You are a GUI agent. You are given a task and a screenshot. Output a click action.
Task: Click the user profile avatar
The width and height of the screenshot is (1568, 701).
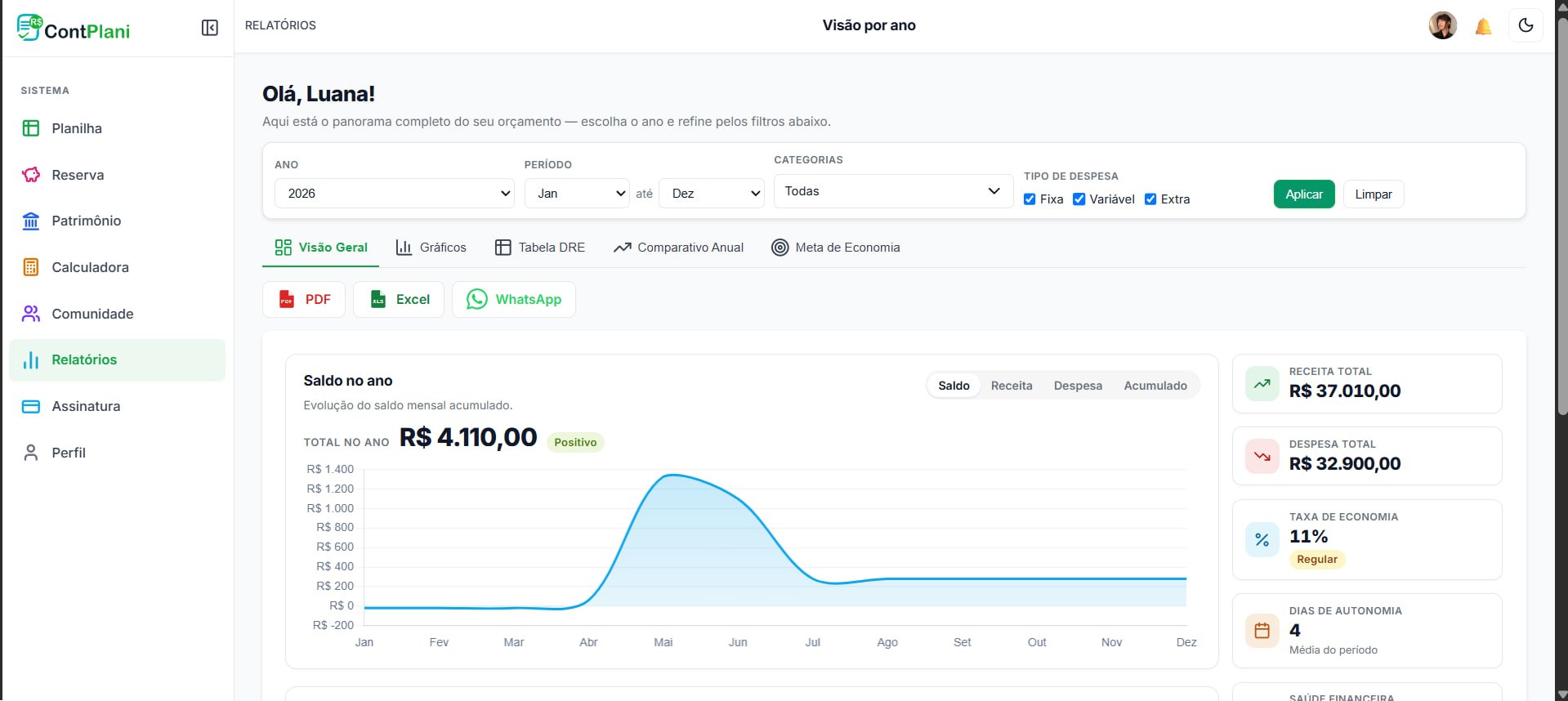(x=1443, y=25)
